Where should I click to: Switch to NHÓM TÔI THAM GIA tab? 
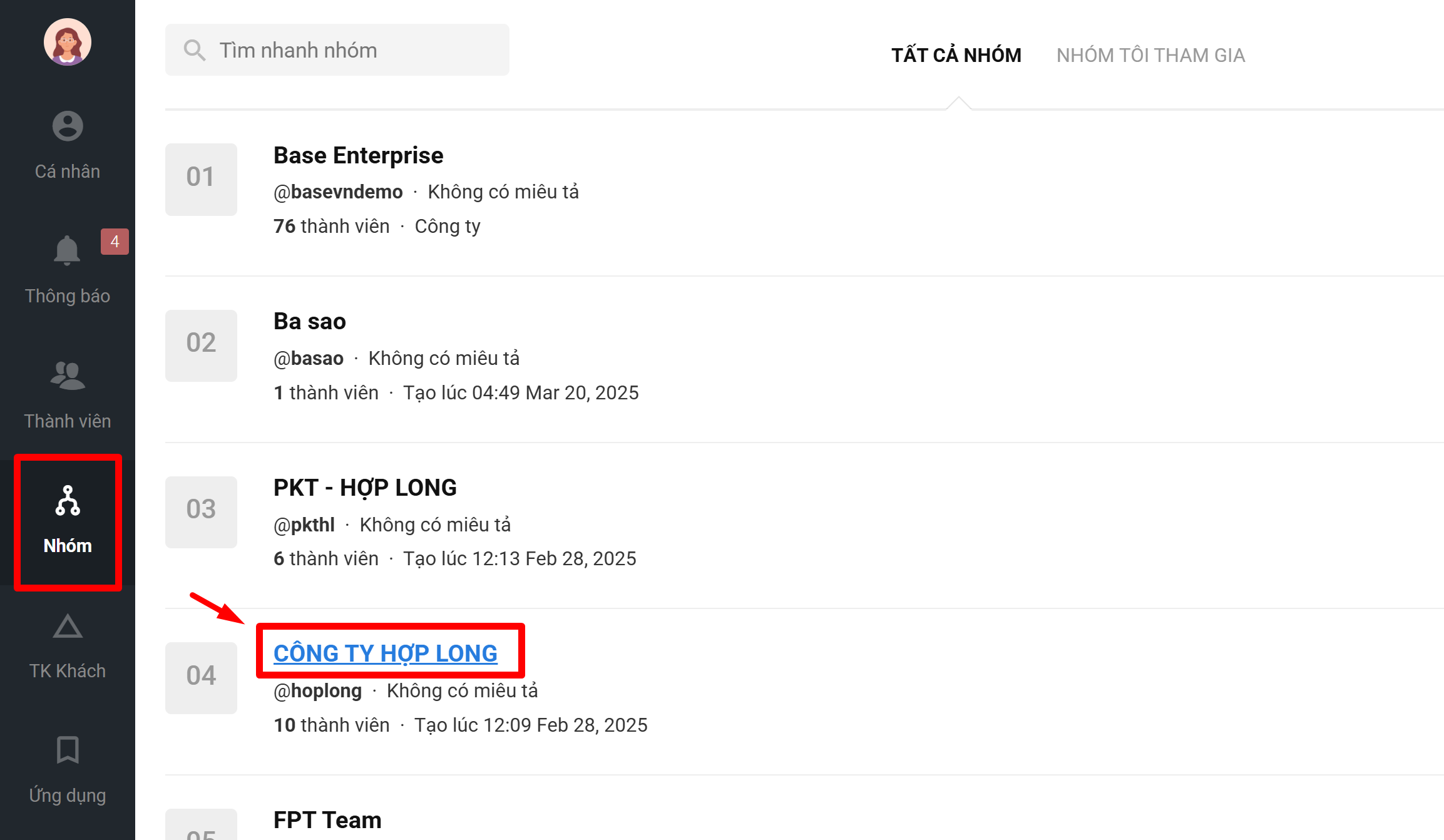pos(1150,55)
